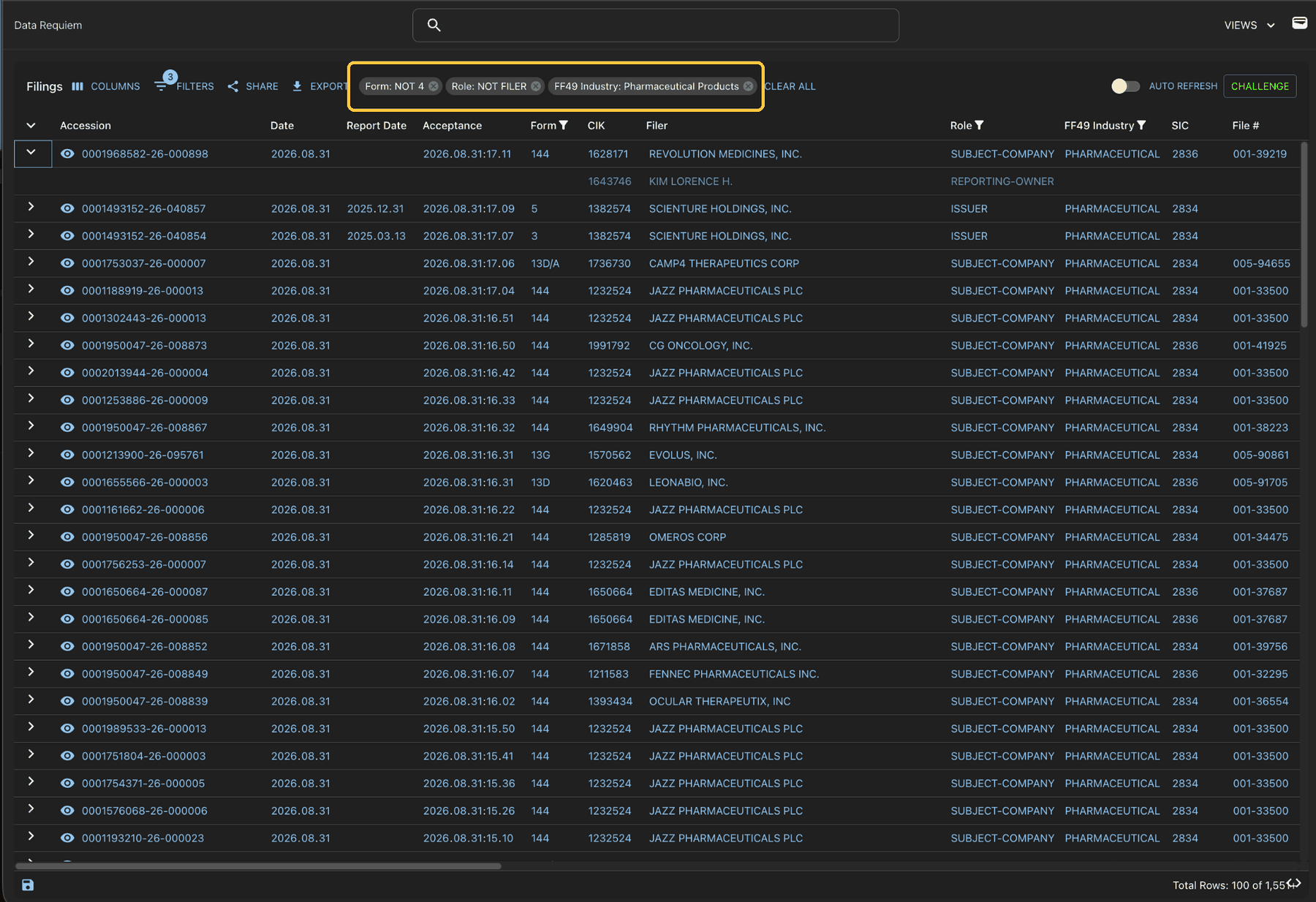Expand row for accession 0001493152-26-040854

click(x=31, y=235)
